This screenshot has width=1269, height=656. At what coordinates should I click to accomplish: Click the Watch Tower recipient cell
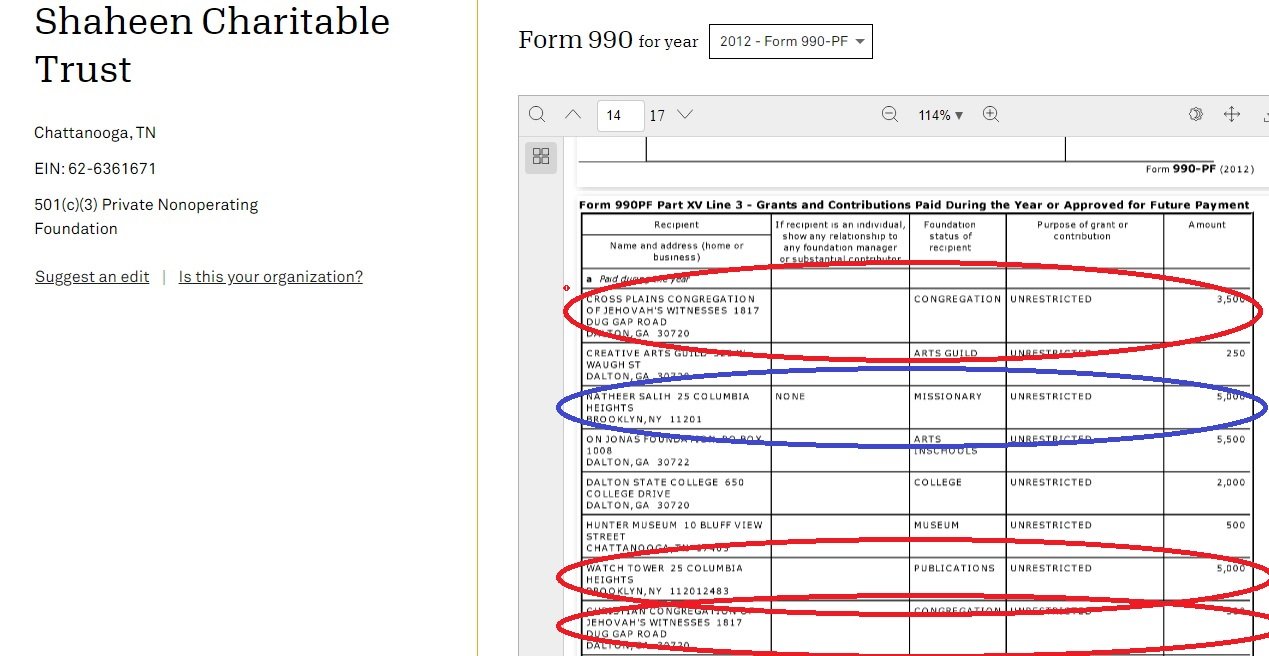tap(677, 580)
